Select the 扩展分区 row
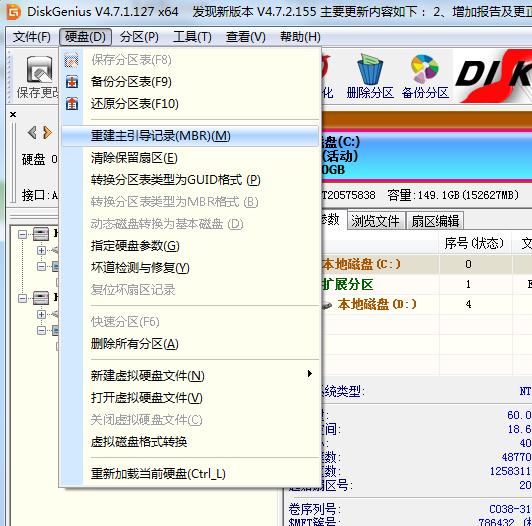532x526 pixels. pyautogui.click(x=426, y=284)
